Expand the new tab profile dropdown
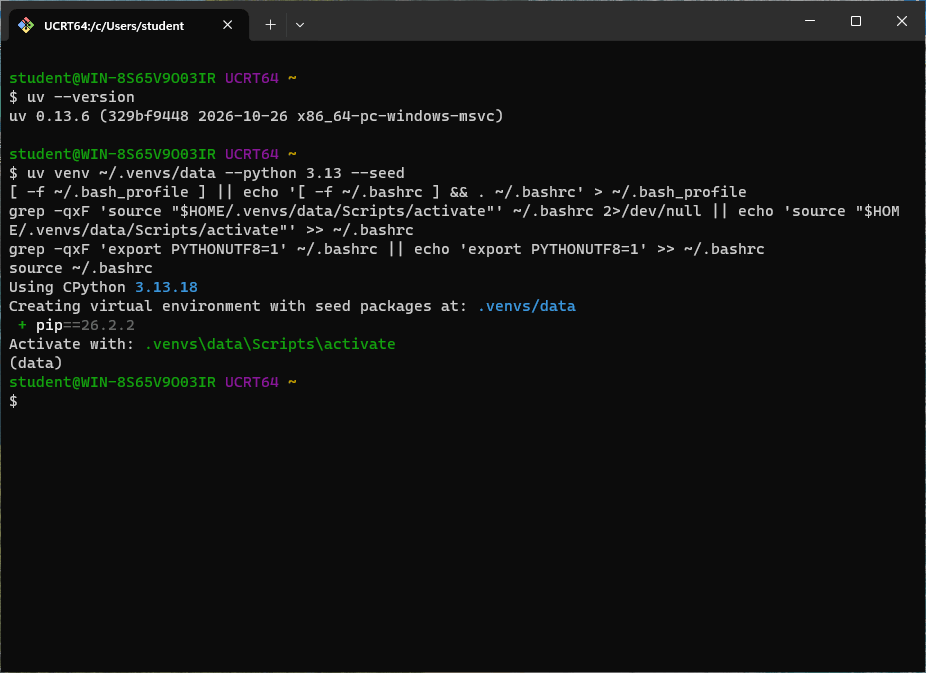This screenshot has height=673, width=926. coord(300,25)
